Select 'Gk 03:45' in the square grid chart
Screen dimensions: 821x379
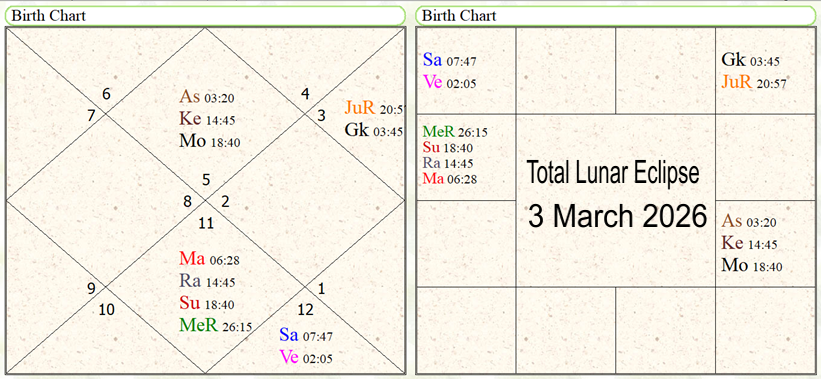tap(751, 60)
